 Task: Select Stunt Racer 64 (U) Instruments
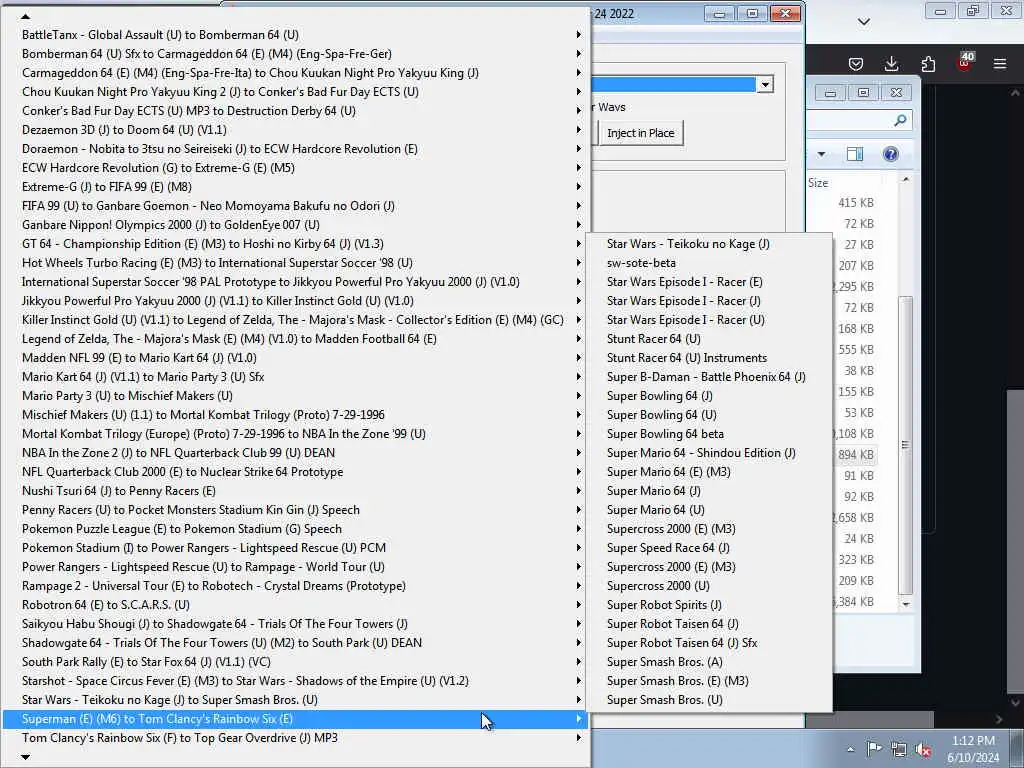tap(709, 358)
